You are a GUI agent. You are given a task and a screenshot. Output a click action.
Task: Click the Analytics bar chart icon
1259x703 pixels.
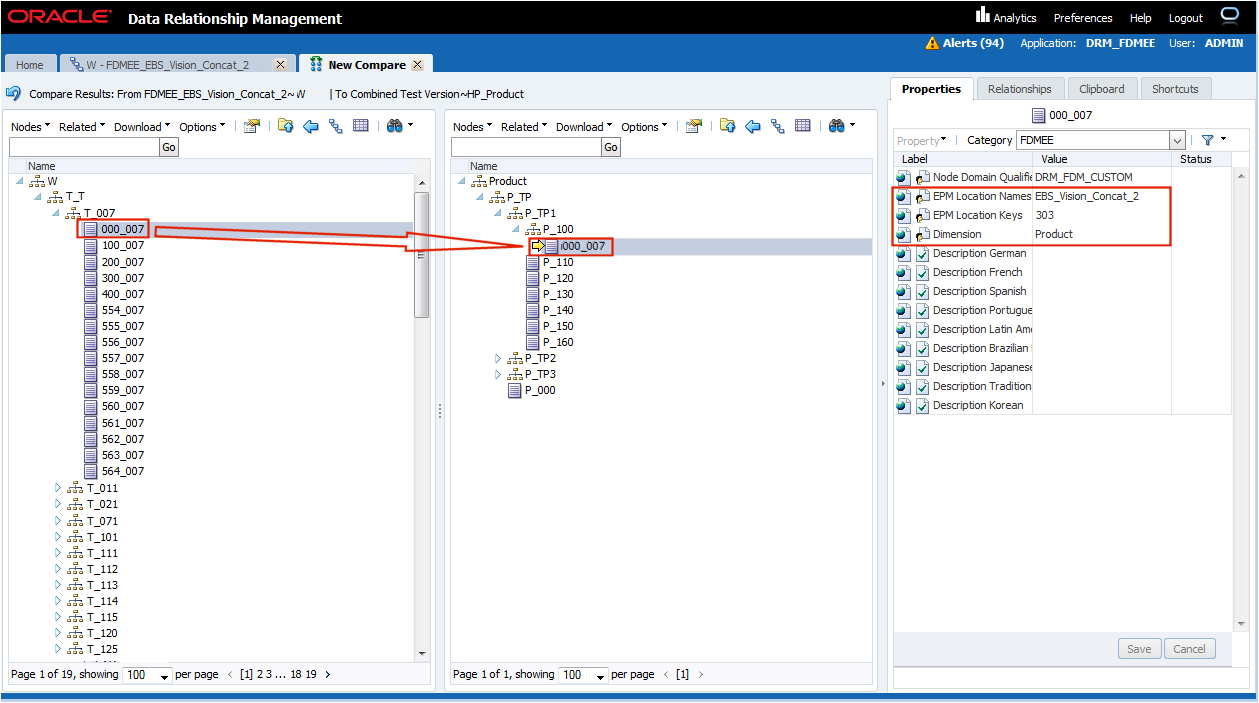[x=982, y=16]
